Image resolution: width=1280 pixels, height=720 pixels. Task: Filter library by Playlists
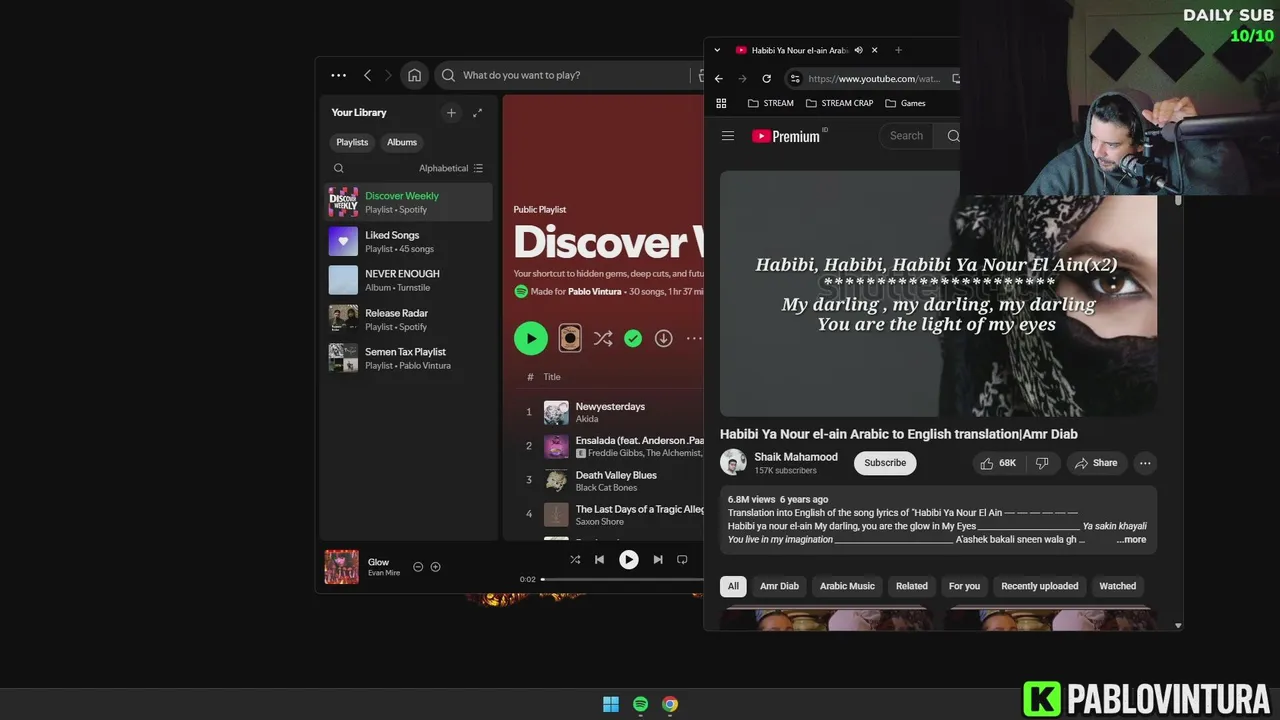(x=352, y=142)
